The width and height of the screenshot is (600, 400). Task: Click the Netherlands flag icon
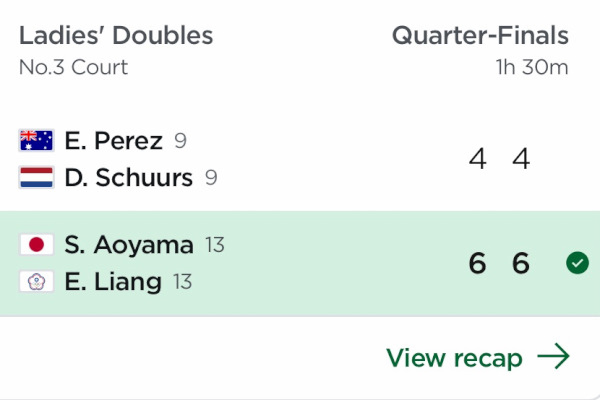click(x=36, y=177)
